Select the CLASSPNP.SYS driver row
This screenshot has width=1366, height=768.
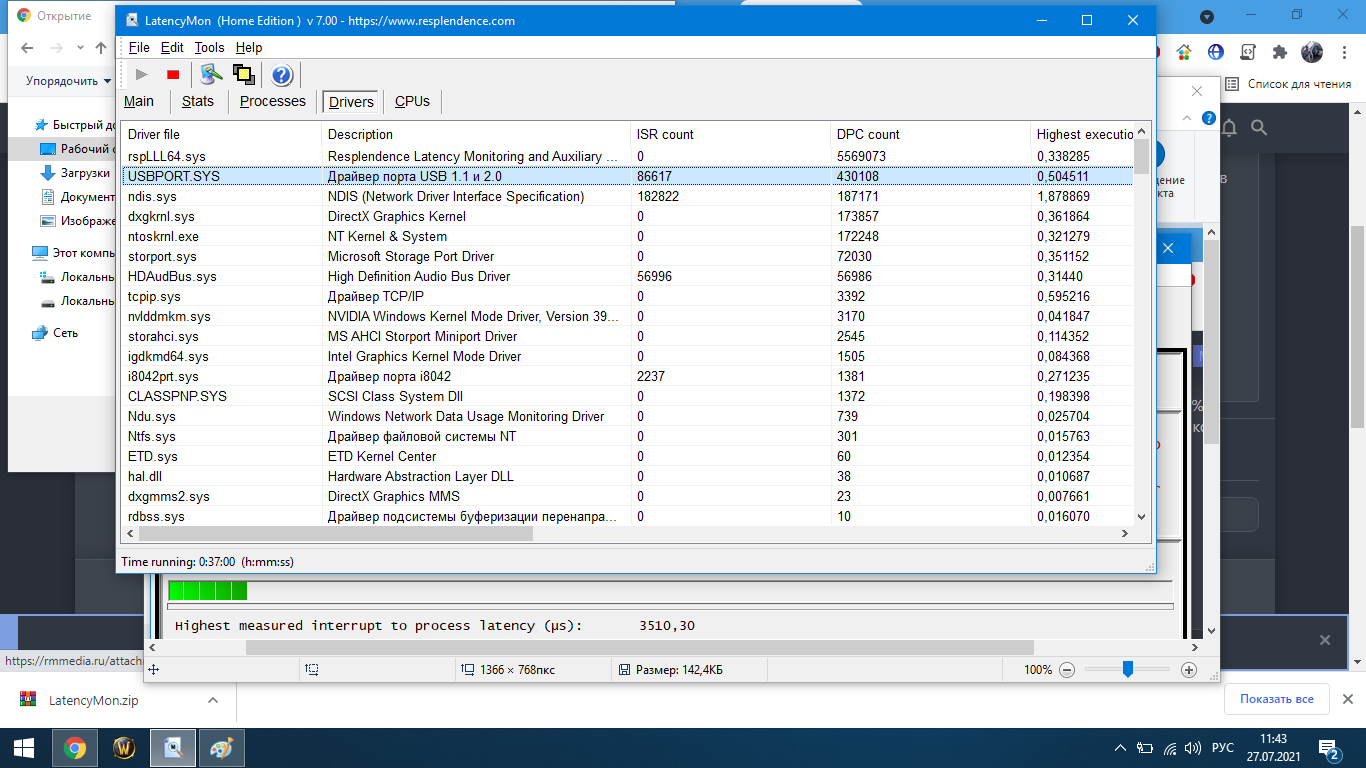click(628, 396)
